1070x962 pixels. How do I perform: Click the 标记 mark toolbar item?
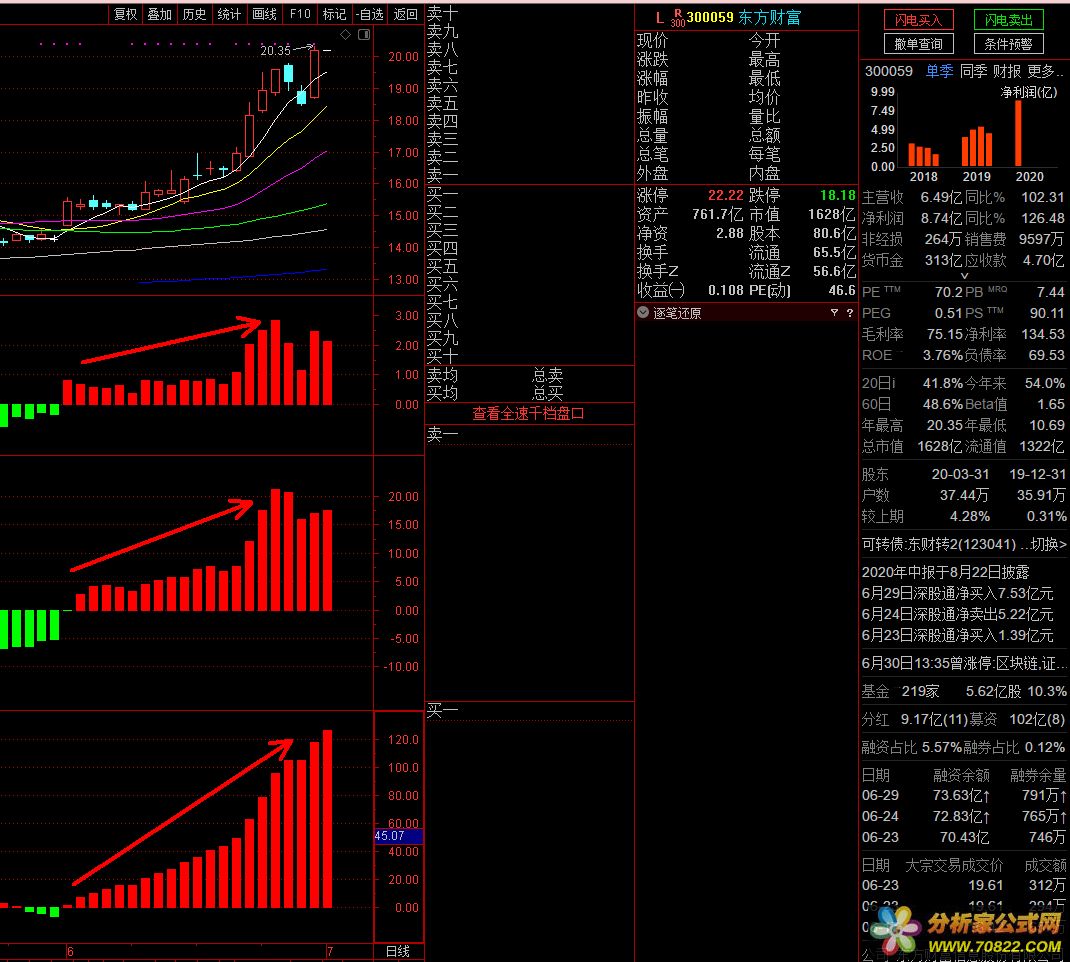tap(334, 14)
